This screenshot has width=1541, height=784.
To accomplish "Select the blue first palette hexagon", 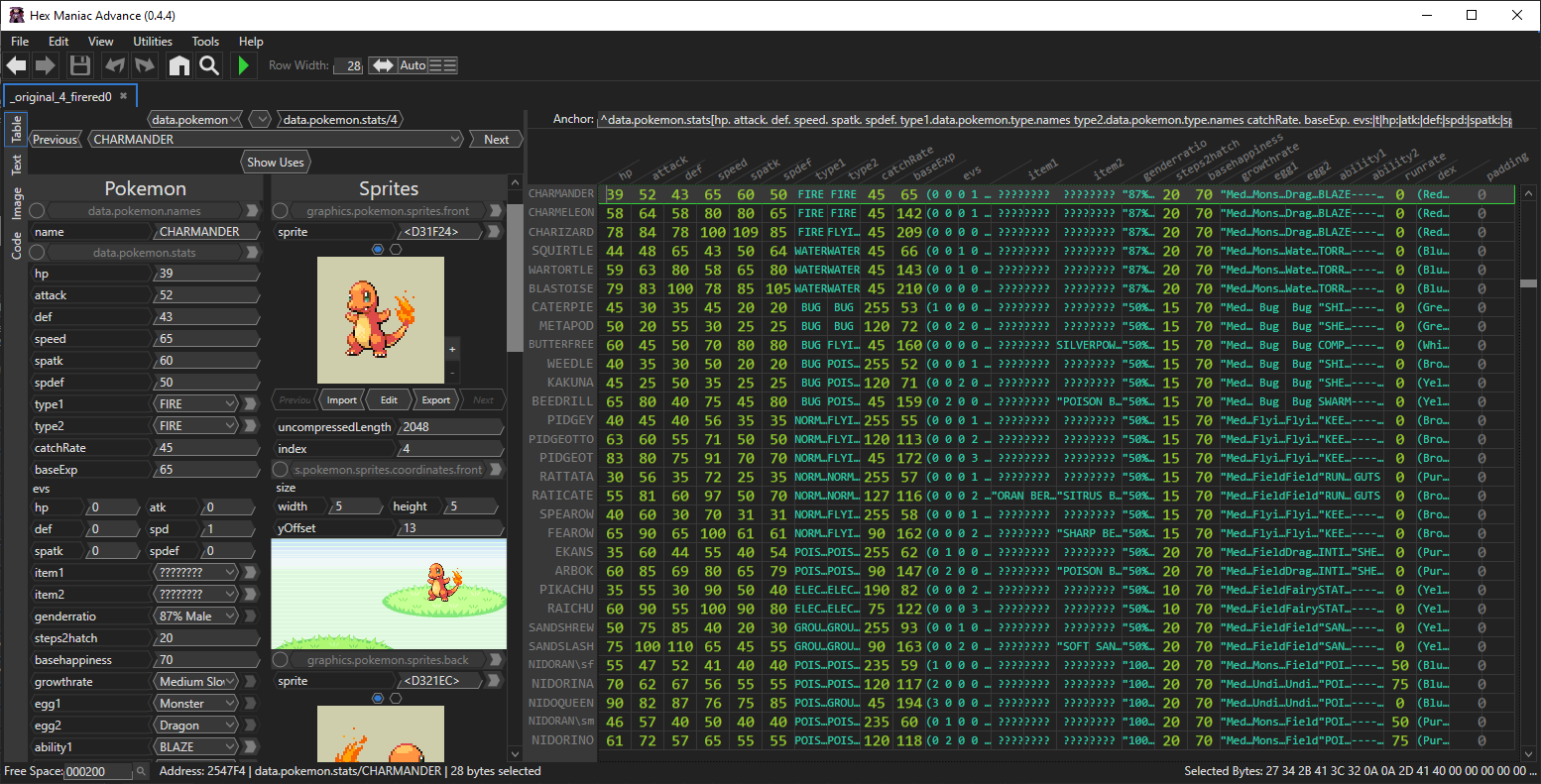I will tap(378, 250).
